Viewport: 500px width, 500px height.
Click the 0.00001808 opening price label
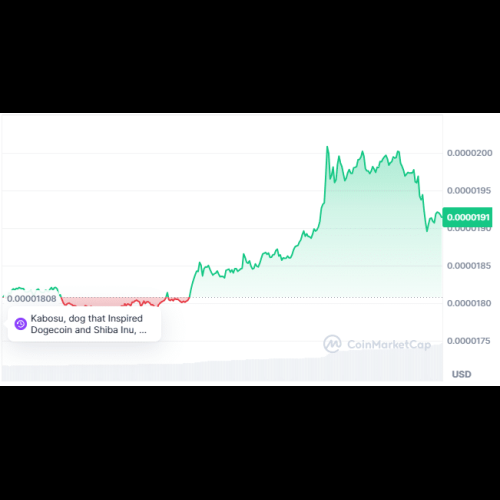[x=32, y=299]
